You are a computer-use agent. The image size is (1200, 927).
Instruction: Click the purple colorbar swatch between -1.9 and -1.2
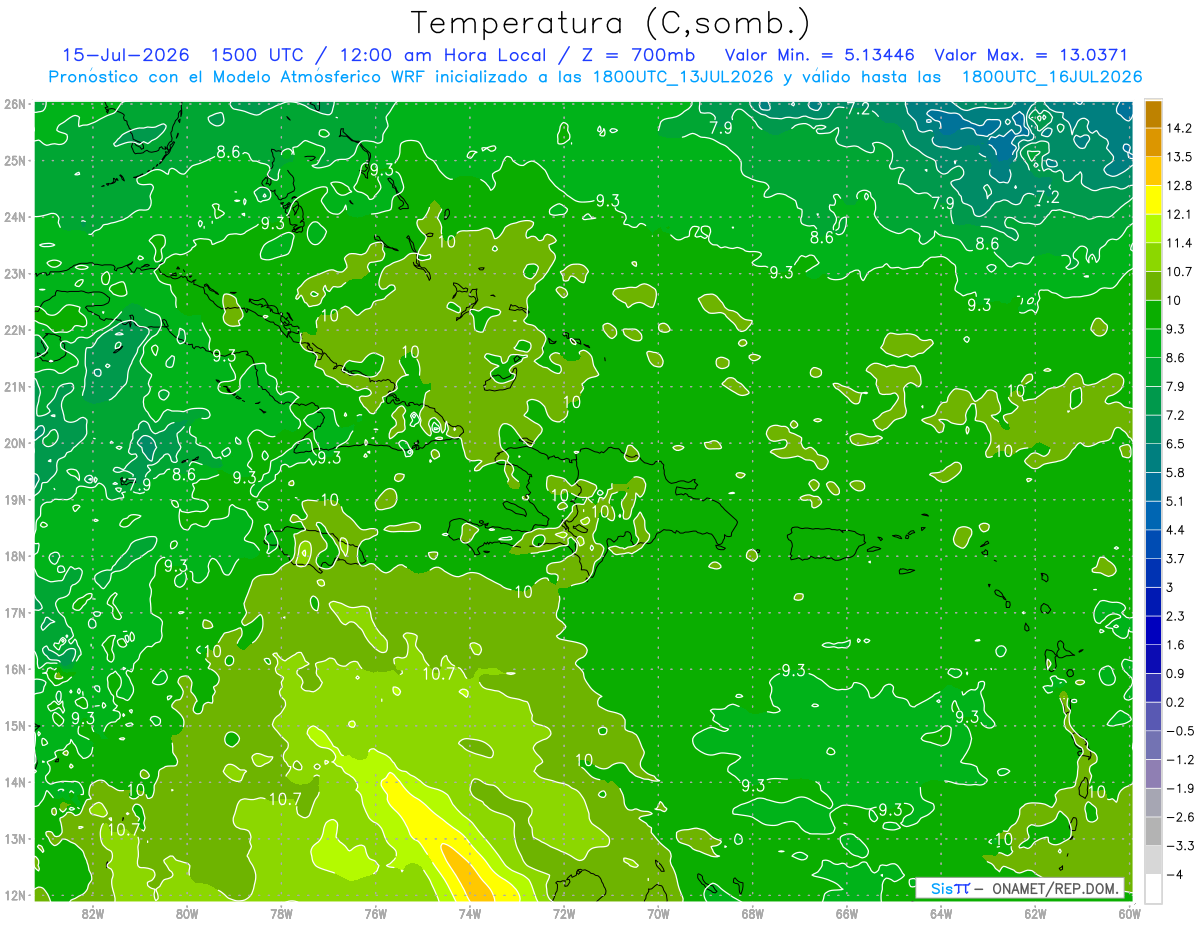tap(1153, 774)
